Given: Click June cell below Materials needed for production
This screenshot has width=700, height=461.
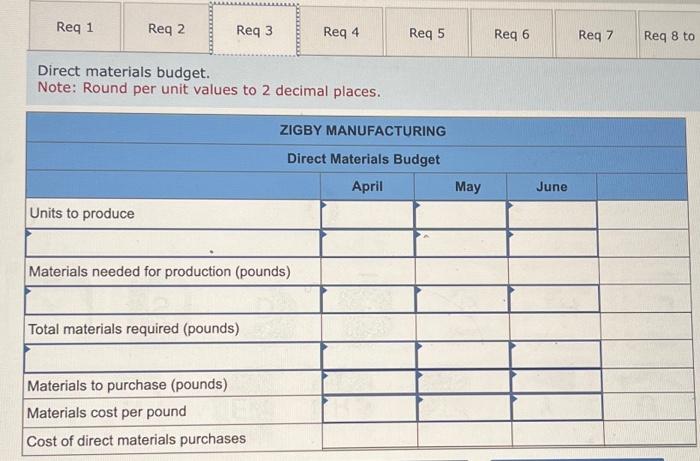Looking at the screenshot, I should click(554, 299).
